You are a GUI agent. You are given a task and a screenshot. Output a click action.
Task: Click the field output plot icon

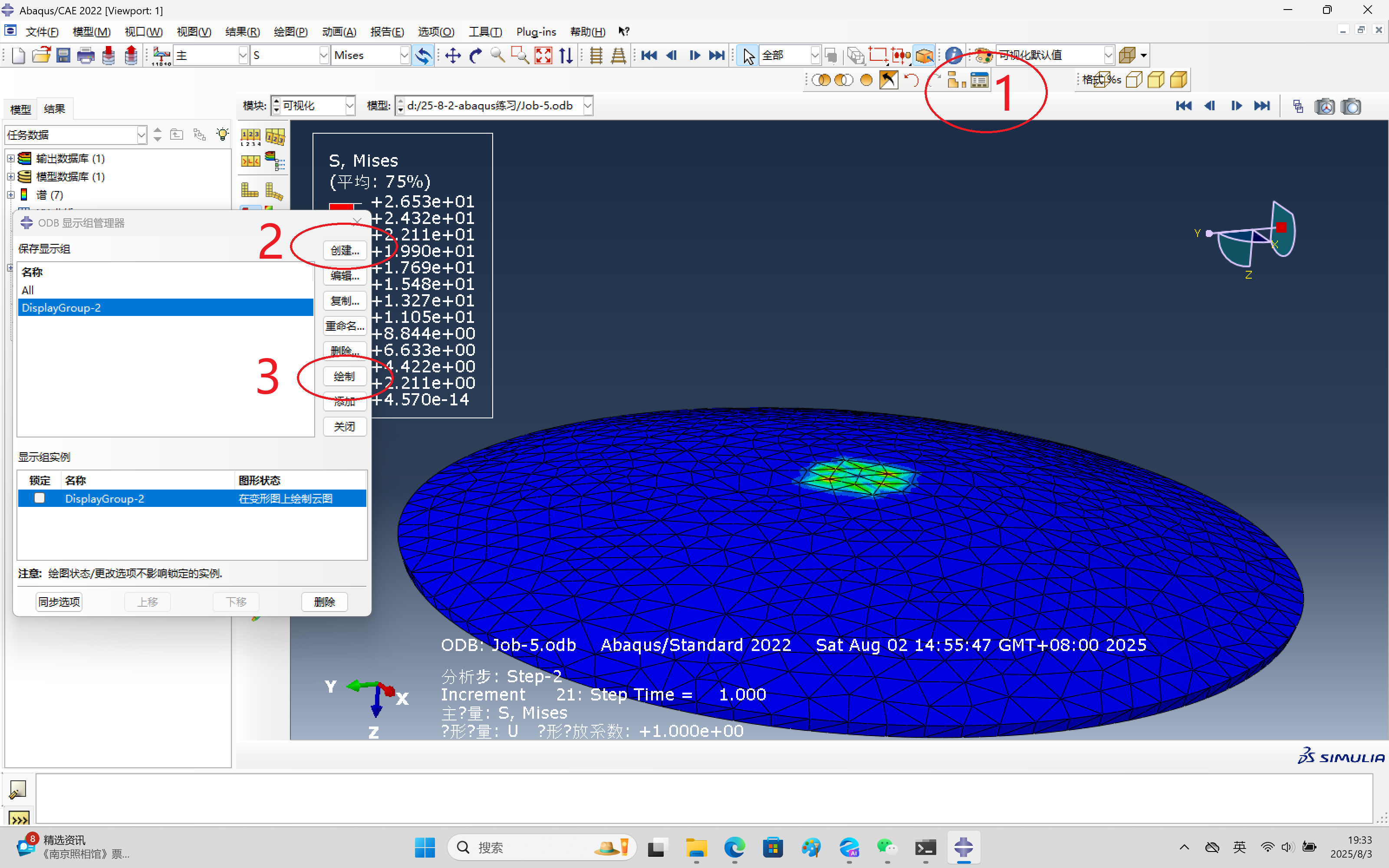pos(161,56)
